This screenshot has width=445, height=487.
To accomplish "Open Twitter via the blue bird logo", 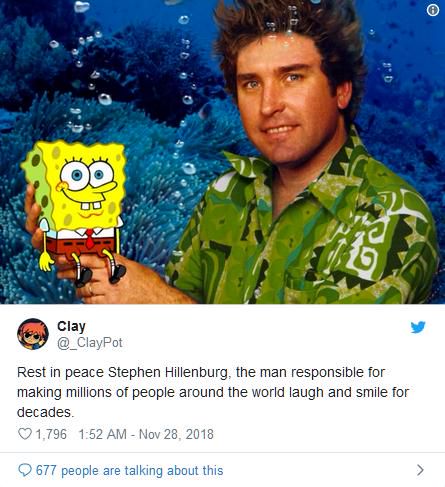I will (x=418, y=327).
